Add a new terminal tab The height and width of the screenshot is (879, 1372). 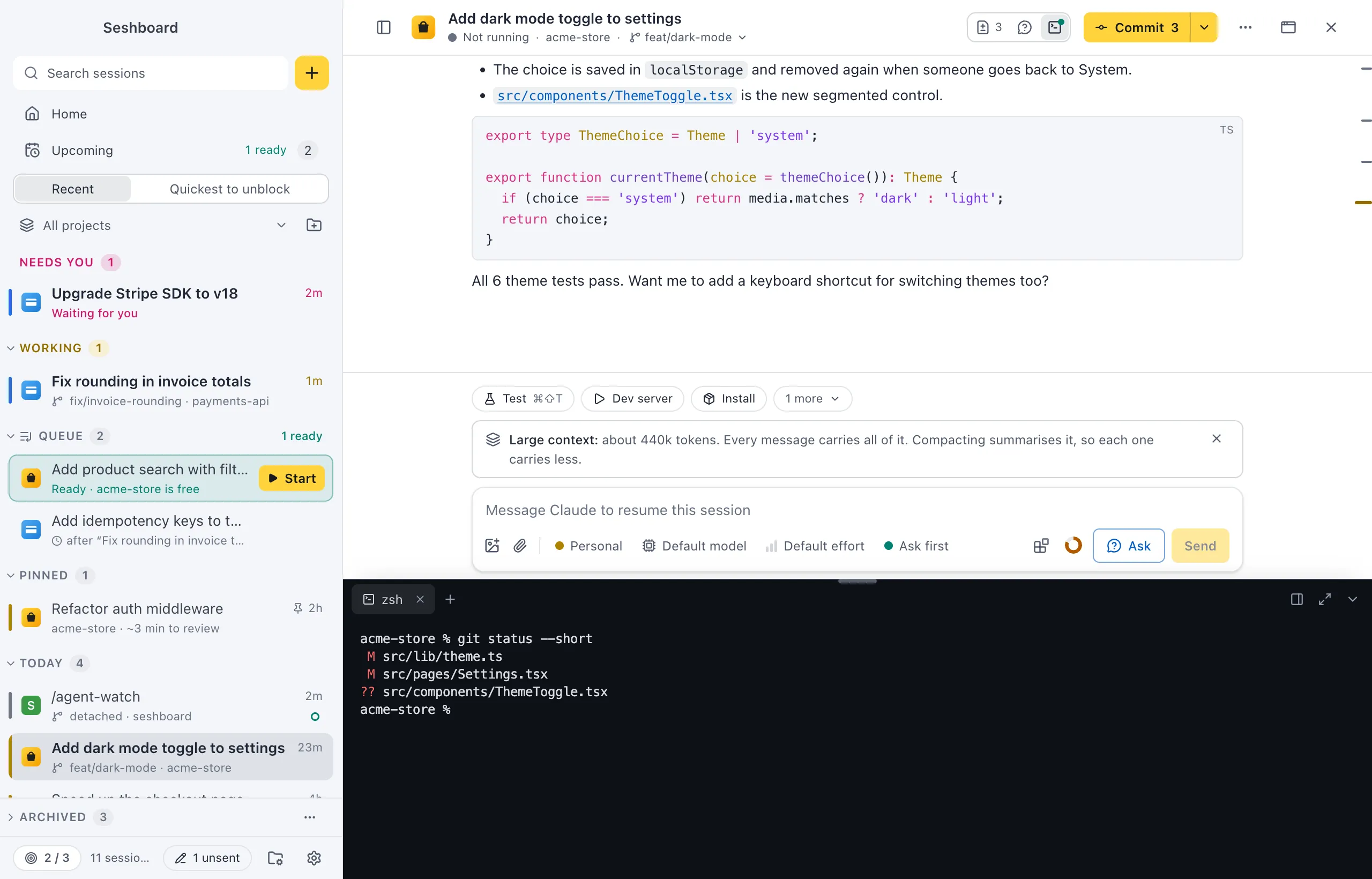coord(450,599)
